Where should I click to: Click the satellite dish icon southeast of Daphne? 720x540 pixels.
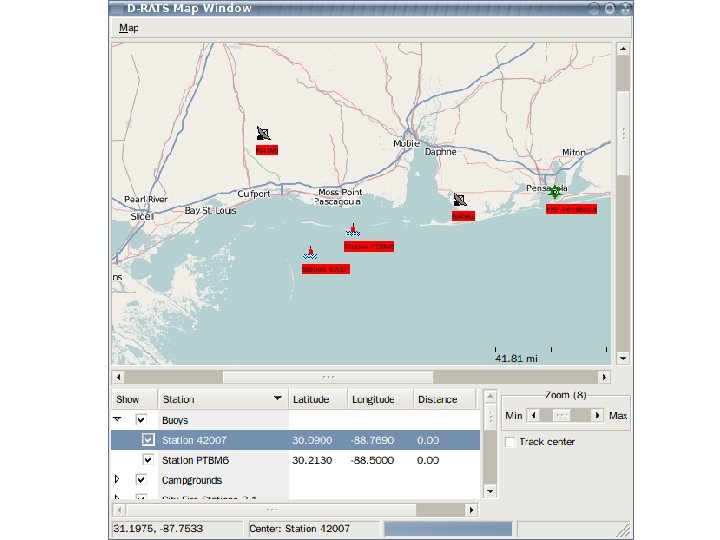tap(460, 200)
